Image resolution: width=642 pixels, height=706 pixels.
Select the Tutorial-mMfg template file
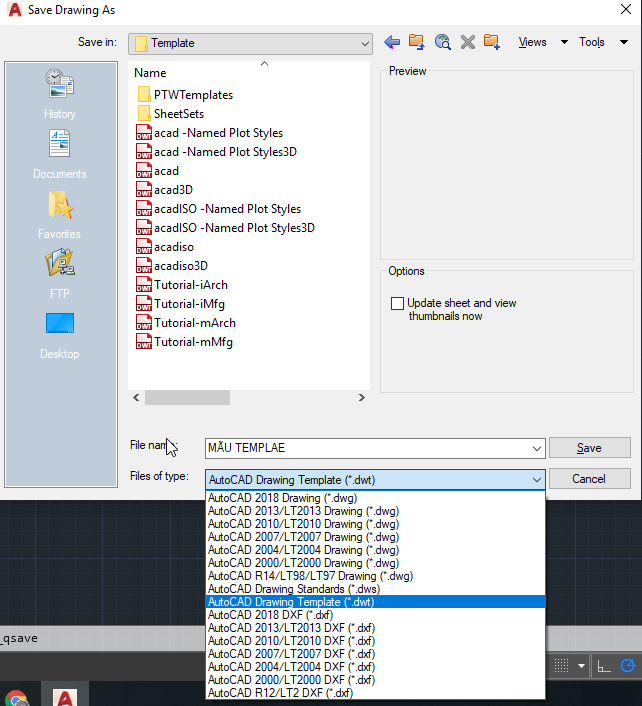coord(185,342)
